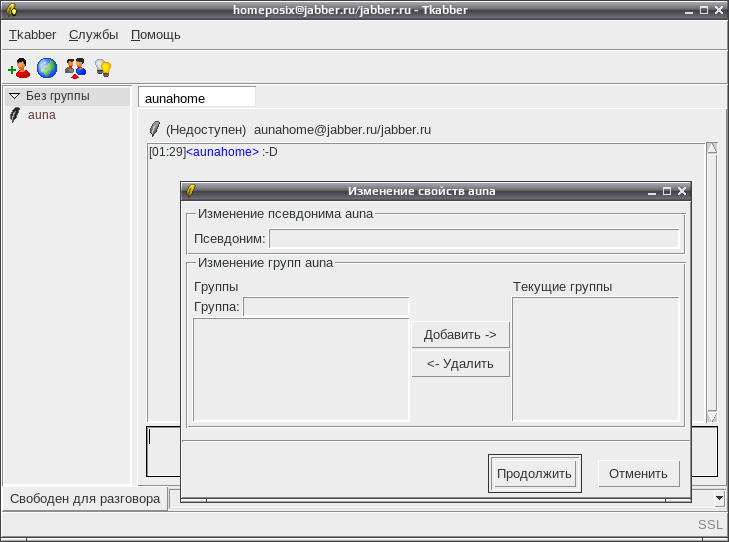The image size is (729, 542).
Task: Click the Добавить -> button
Action: pyautogui.click(x=460, y=335)
